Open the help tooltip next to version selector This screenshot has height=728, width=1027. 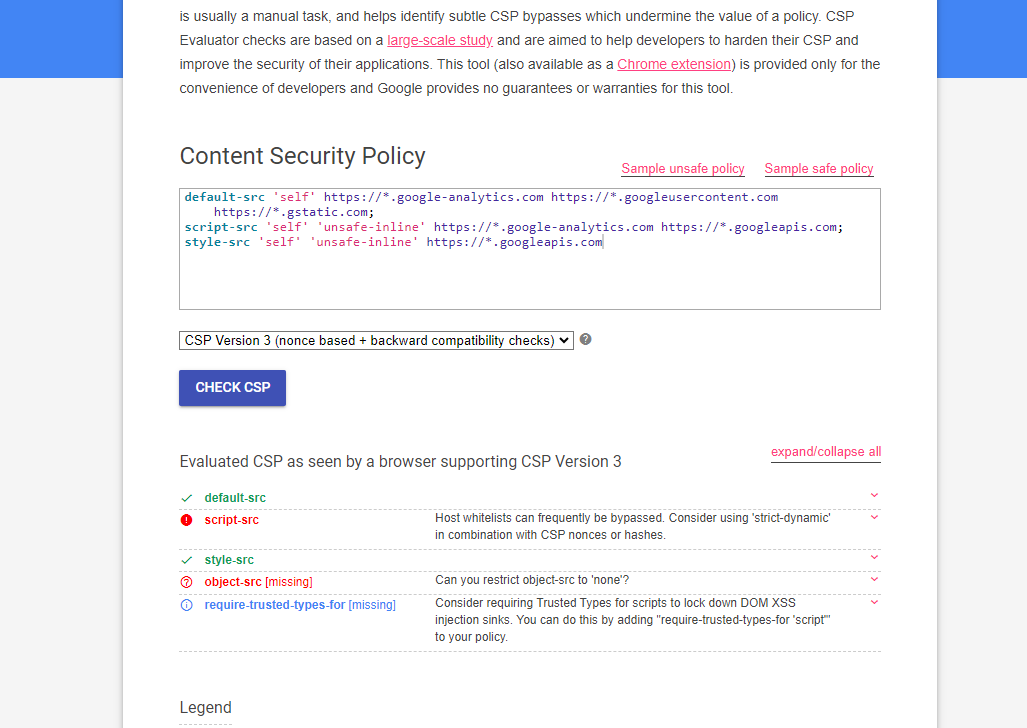pyautogui.click(x=586, y=340)
